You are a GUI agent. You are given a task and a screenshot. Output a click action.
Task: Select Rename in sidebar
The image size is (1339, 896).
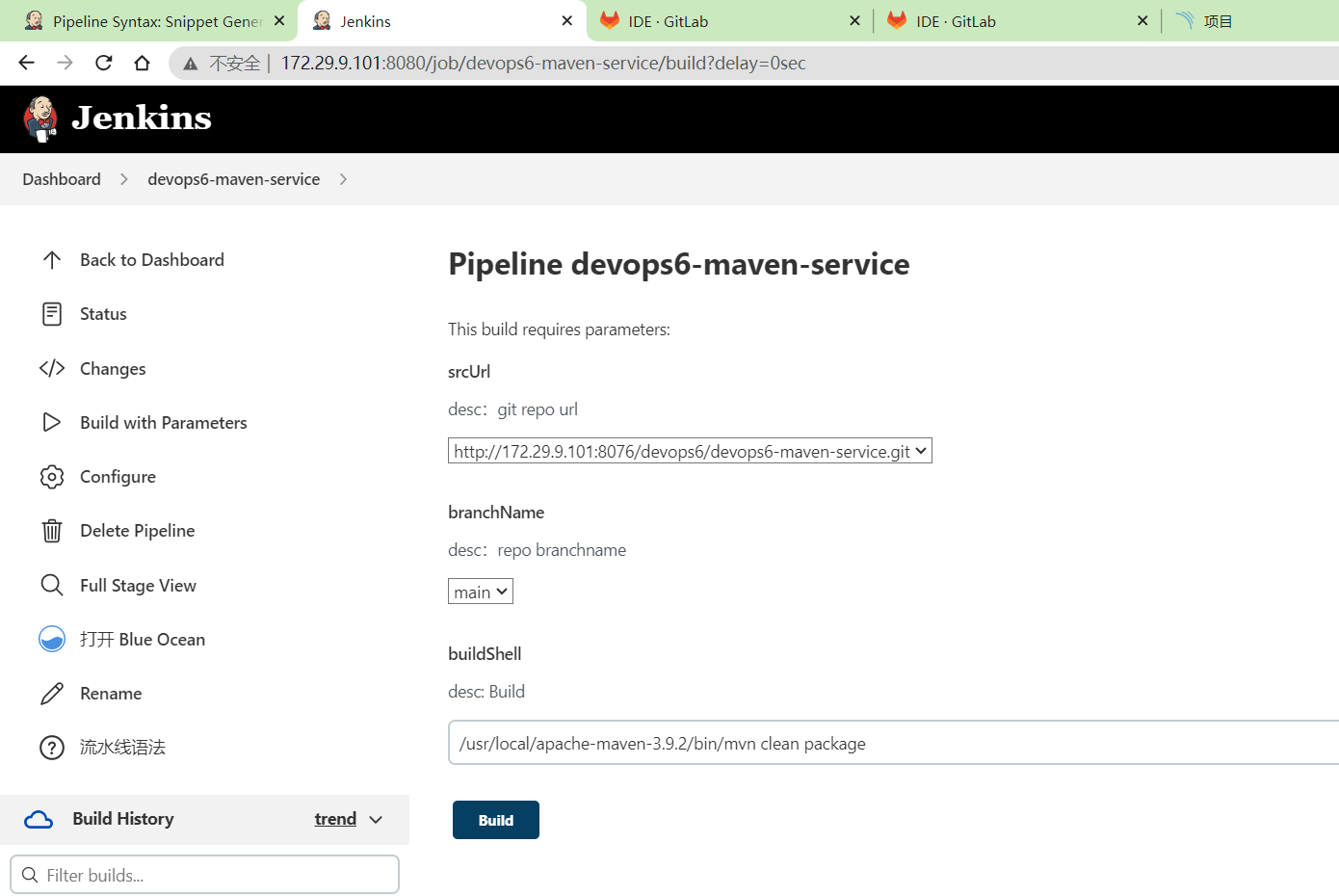[111, 694]
